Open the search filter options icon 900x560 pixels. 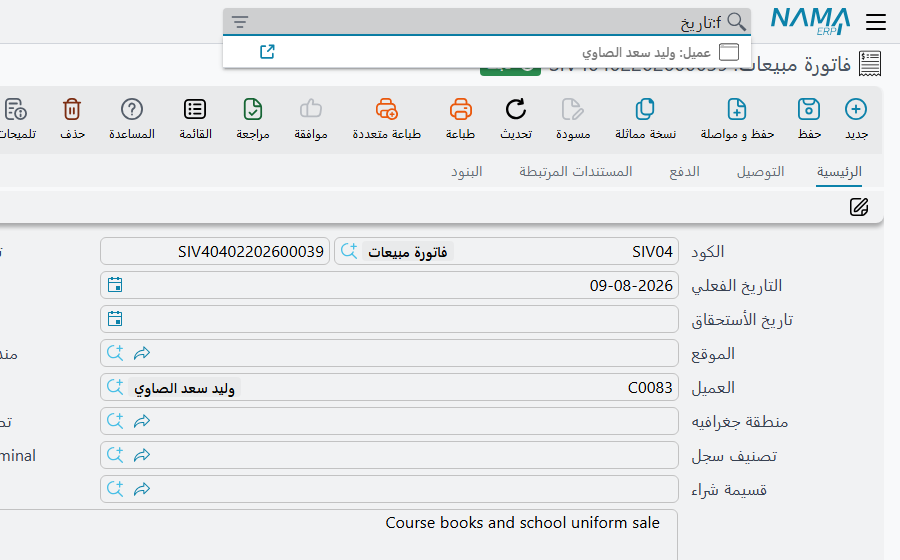tap(240, 22)
